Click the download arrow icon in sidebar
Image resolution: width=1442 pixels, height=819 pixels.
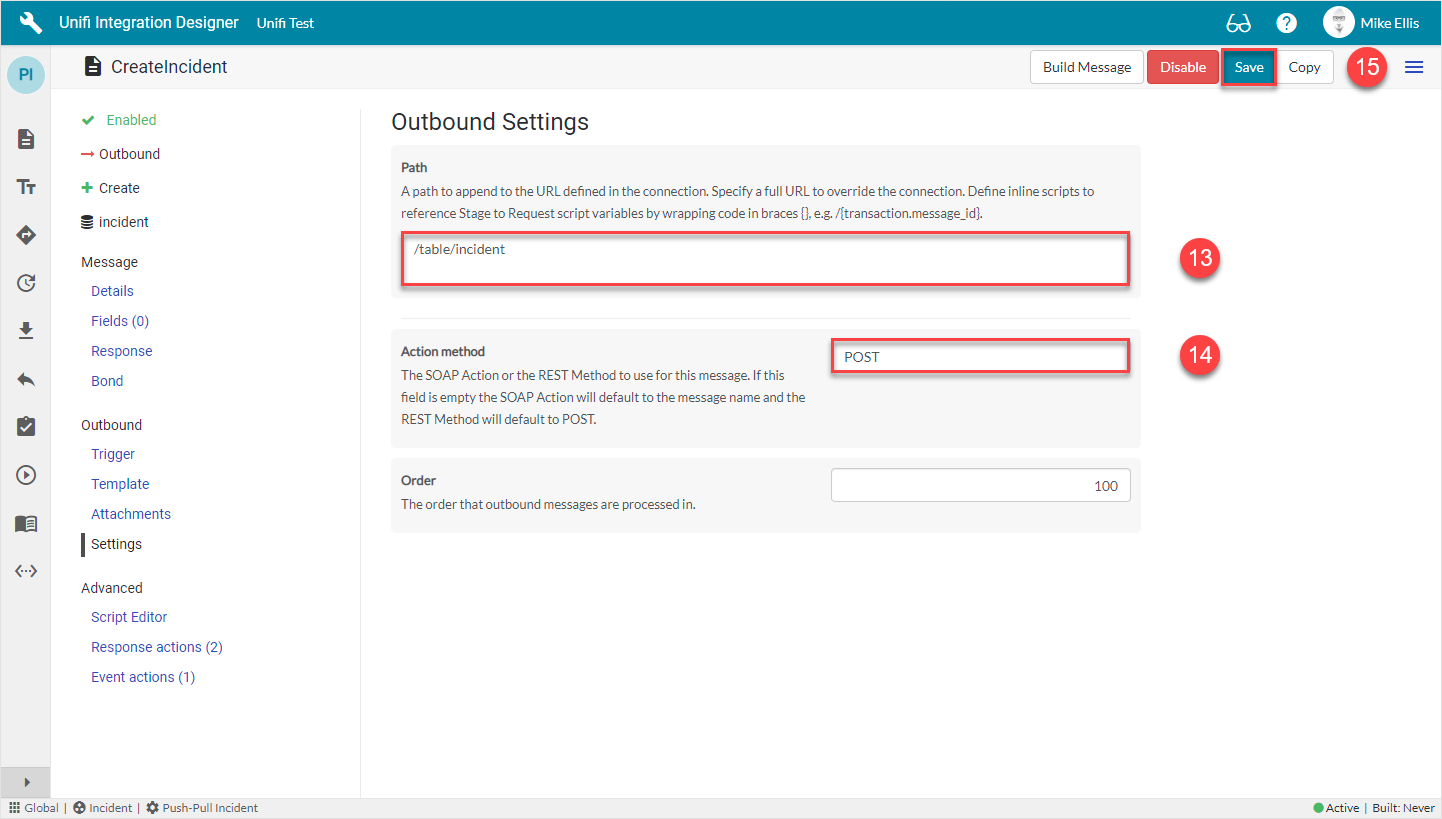tap(26, 331)
